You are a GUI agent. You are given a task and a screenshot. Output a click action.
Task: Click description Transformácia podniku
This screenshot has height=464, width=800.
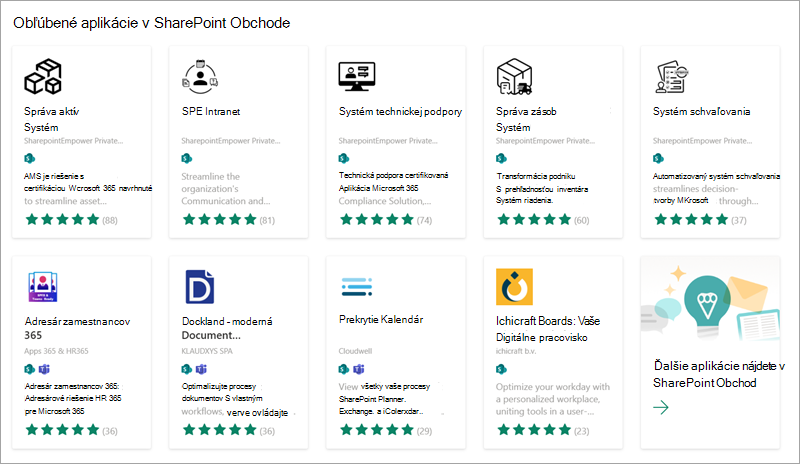pos(542,188)
